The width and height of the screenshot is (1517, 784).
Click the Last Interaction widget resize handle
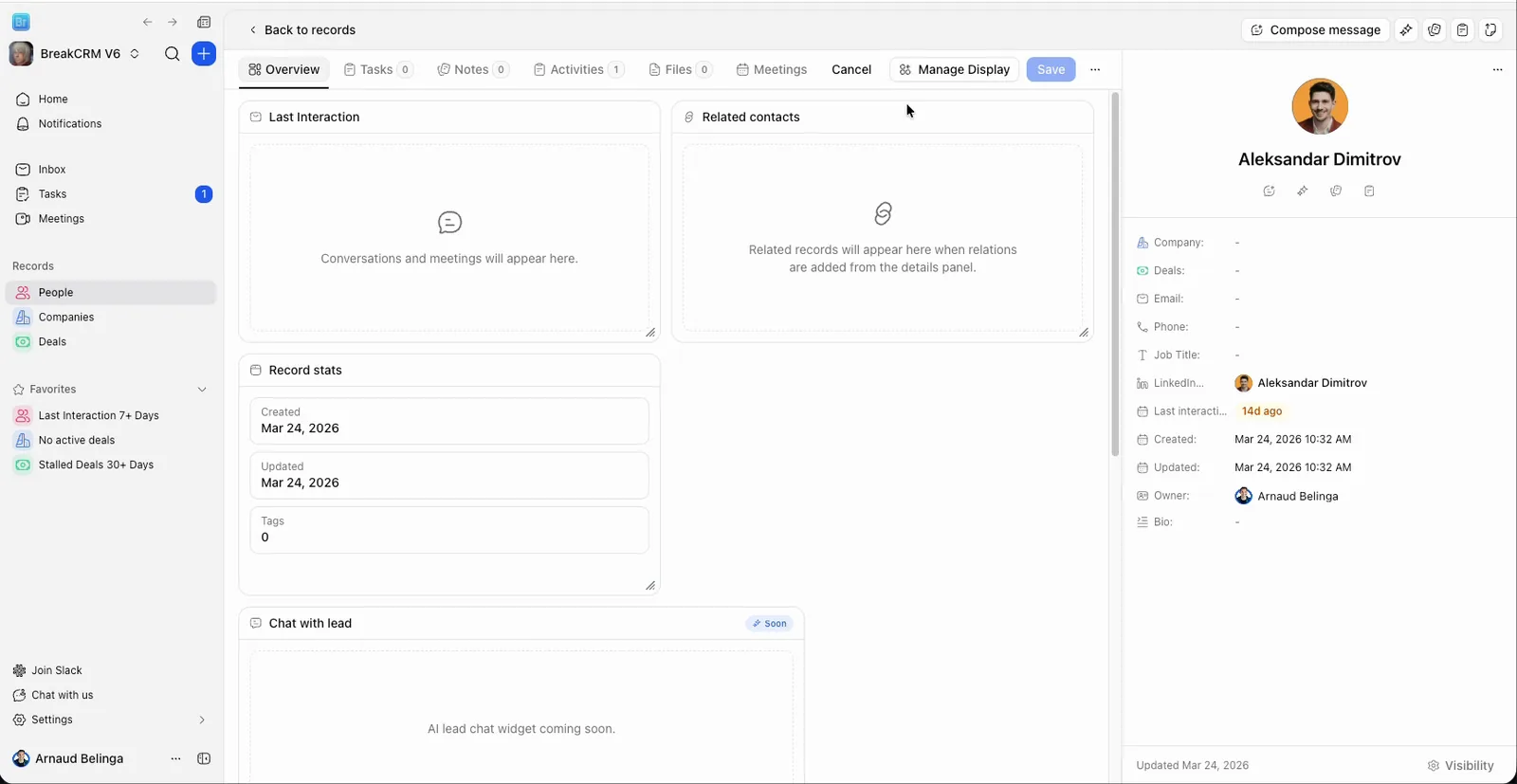[x=650, y=333]
